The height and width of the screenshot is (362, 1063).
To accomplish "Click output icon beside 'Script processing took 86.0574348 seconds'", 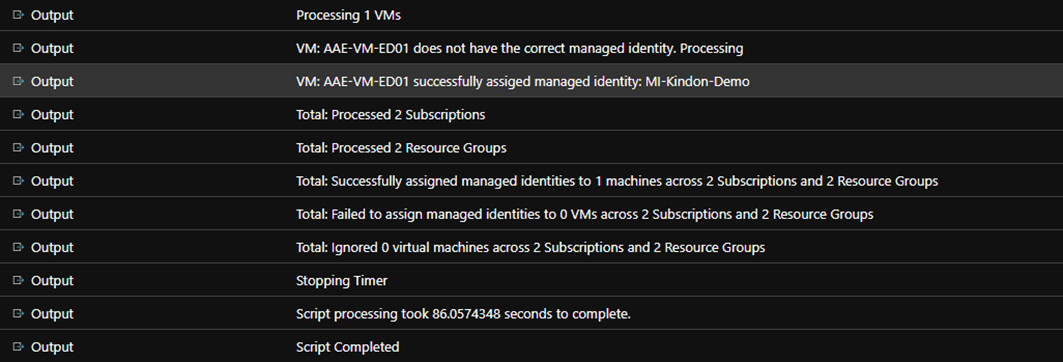I will point(18,314).
